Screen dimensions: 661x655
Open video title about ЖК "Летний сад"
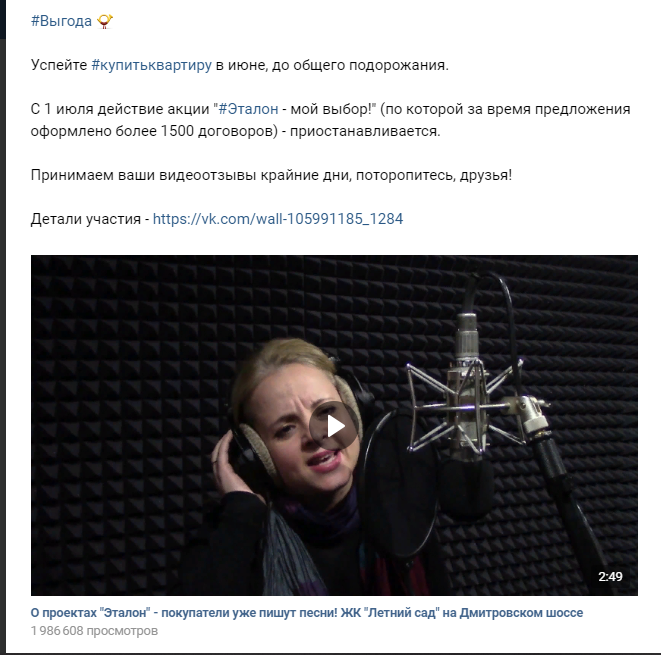(x=306, y=612)
